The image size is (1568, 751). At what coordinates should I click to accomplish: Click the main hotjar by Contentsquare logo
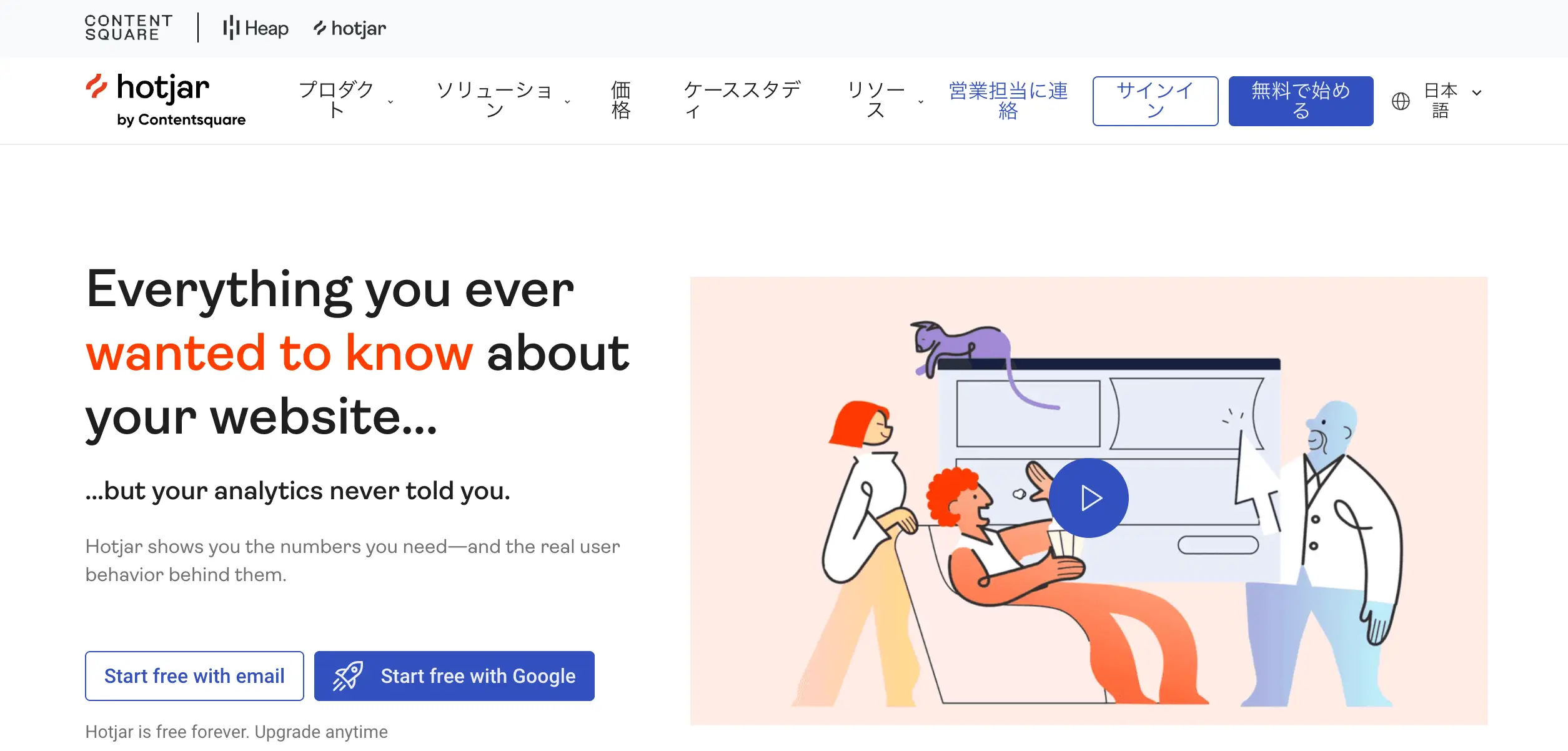166,100
